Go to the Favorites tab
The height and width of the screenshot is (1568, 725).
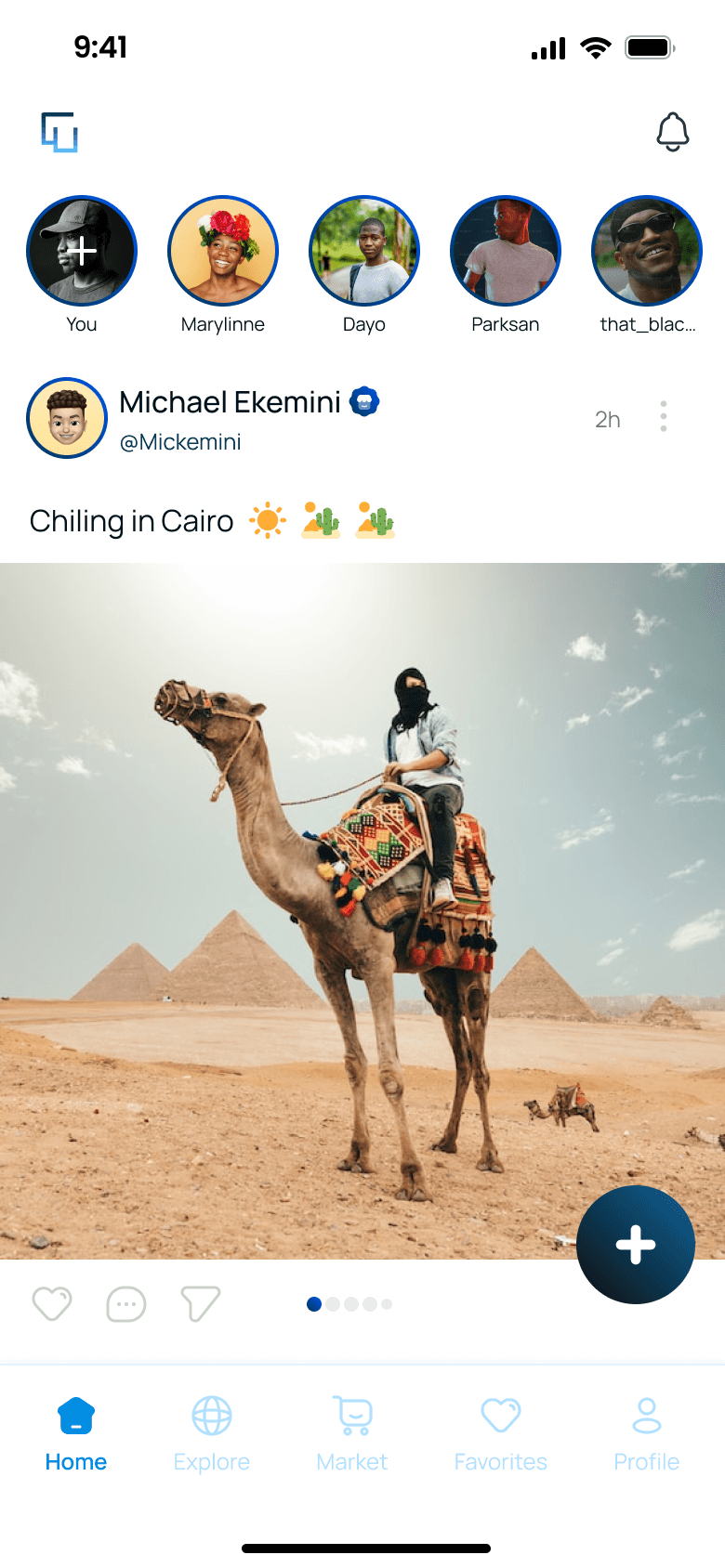pyautogui.click(x=501, y=1434)
